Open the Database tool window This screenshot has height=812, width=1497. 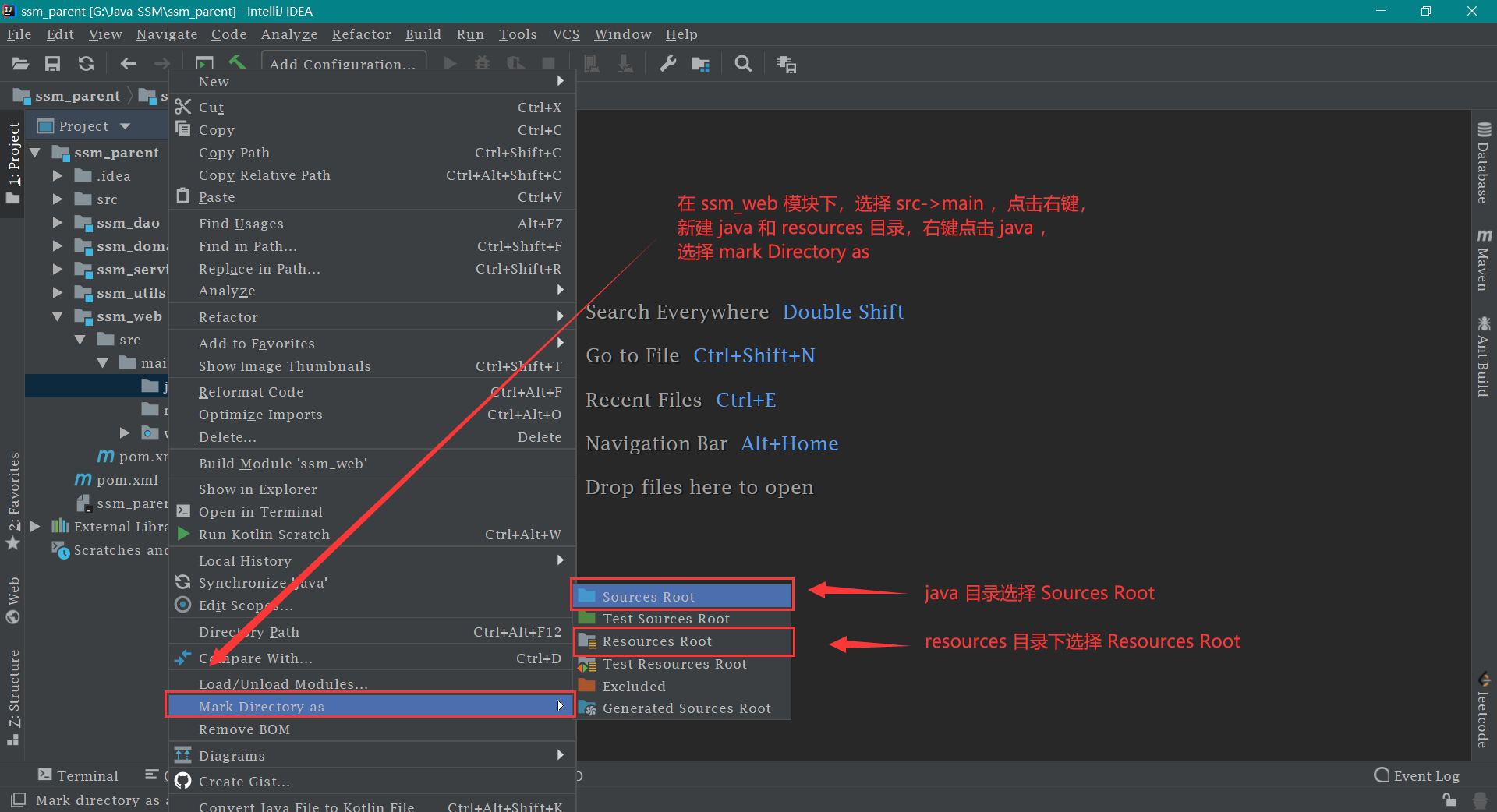coord(1483,163)
